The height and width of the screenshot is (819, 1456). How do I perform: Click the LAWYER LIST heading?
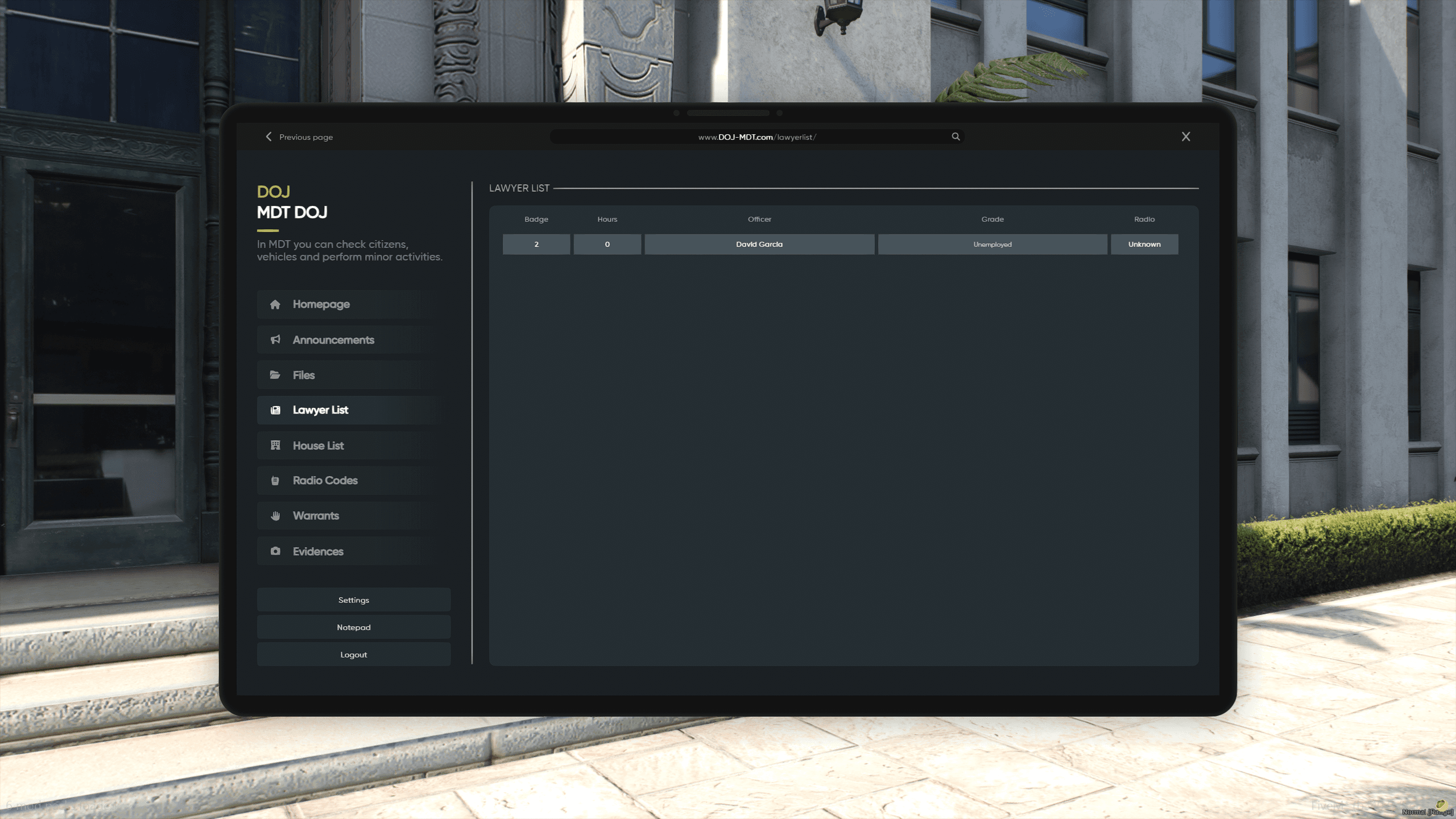(519, 188)
